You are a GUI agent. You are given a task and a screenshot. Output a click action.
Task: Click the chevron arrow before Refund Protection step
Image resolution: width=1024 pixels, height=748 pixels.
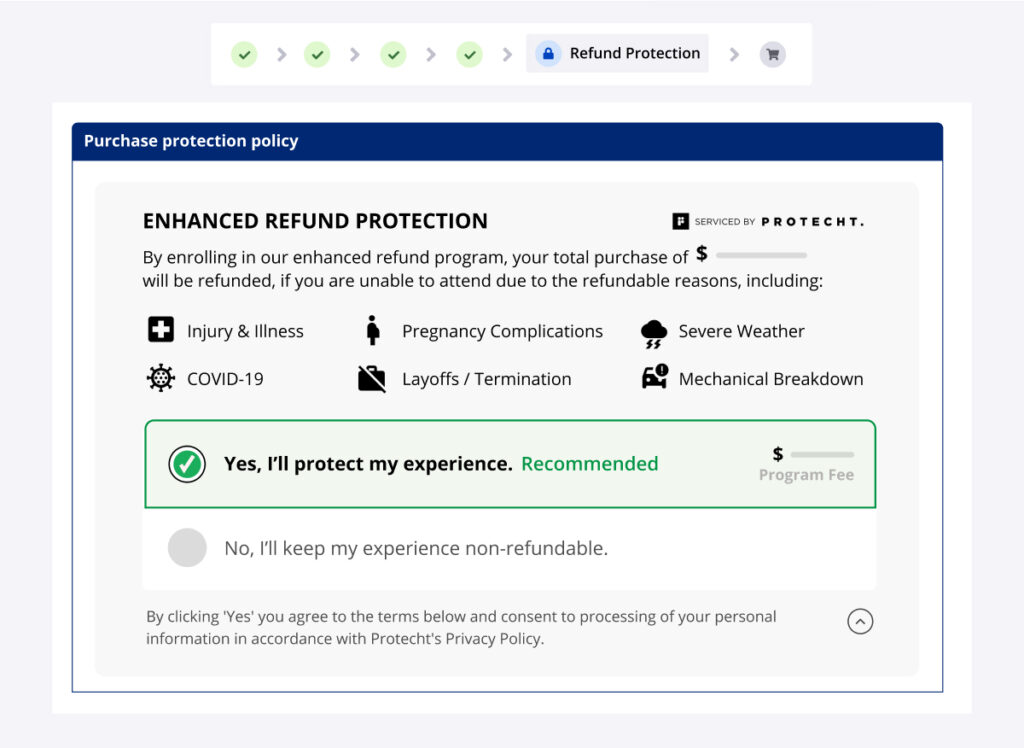click(507, 54)
